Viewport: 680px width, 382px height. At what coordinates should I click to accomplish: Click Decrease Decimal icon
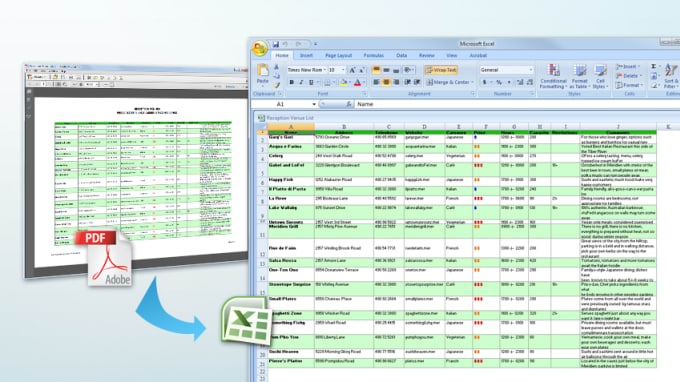click(530, 82)
